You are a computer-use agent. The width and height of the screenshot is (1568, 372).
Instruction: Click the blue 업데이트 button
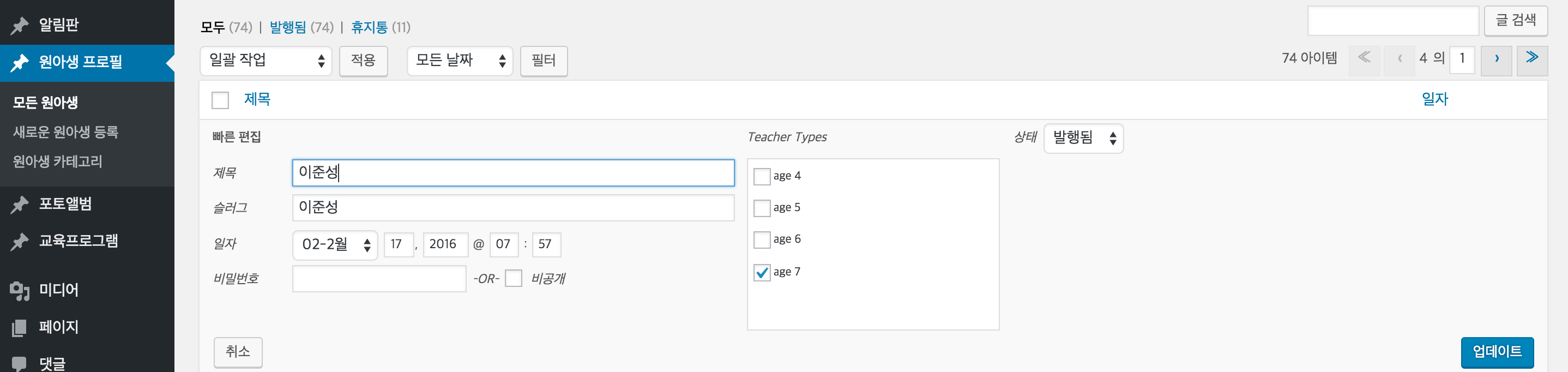[x=1496, y=352]
